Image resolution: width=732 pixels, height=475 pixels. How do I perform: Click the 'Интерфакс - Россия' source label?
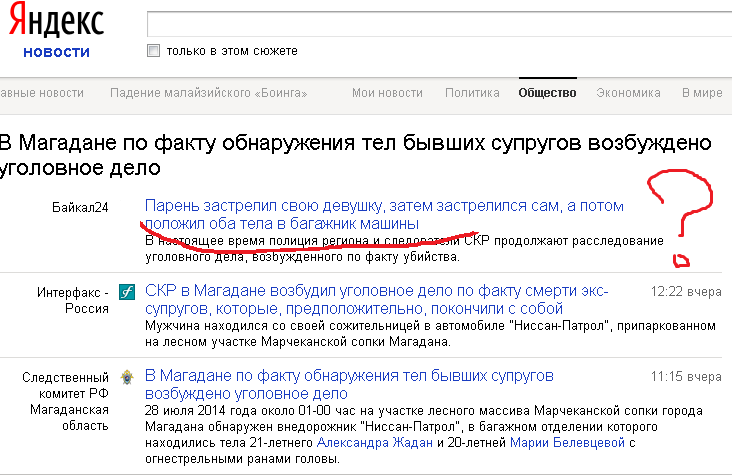coord(73,300)
